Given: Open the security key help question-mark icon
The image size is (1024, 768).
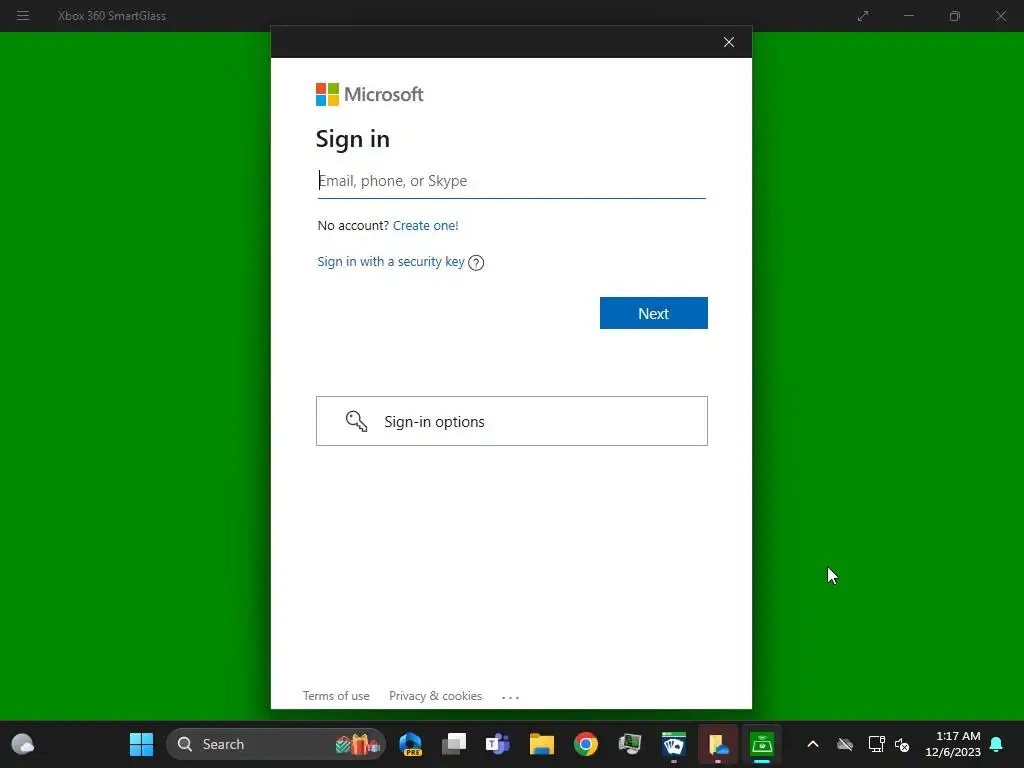Looking at the screenshot, I should pos(476,263).
